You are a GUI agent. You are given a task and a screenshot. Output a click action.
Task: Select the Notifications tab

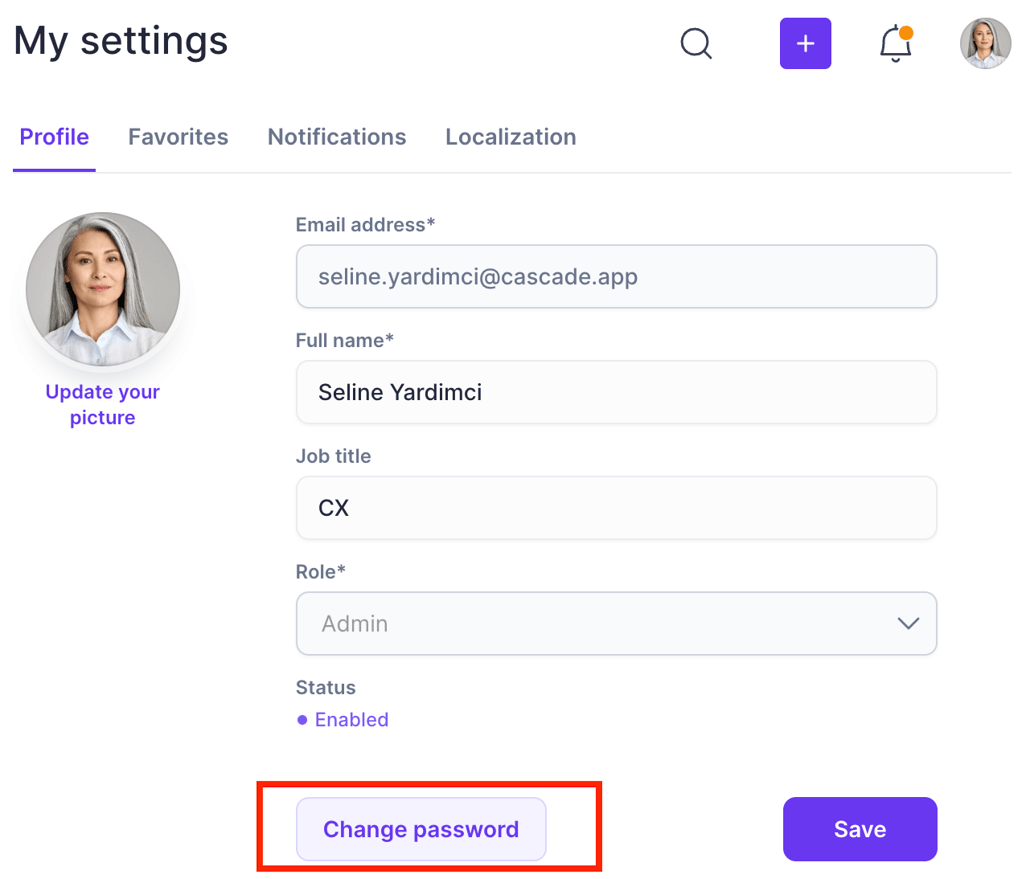(x=336, y=137)
